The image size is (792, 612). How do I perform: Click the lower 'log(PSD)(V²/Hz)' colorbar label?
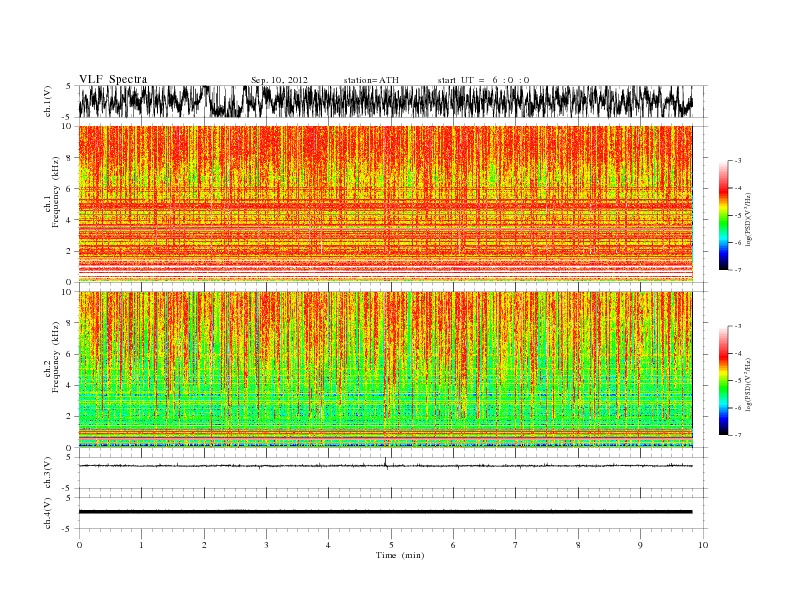click(750, 383)
